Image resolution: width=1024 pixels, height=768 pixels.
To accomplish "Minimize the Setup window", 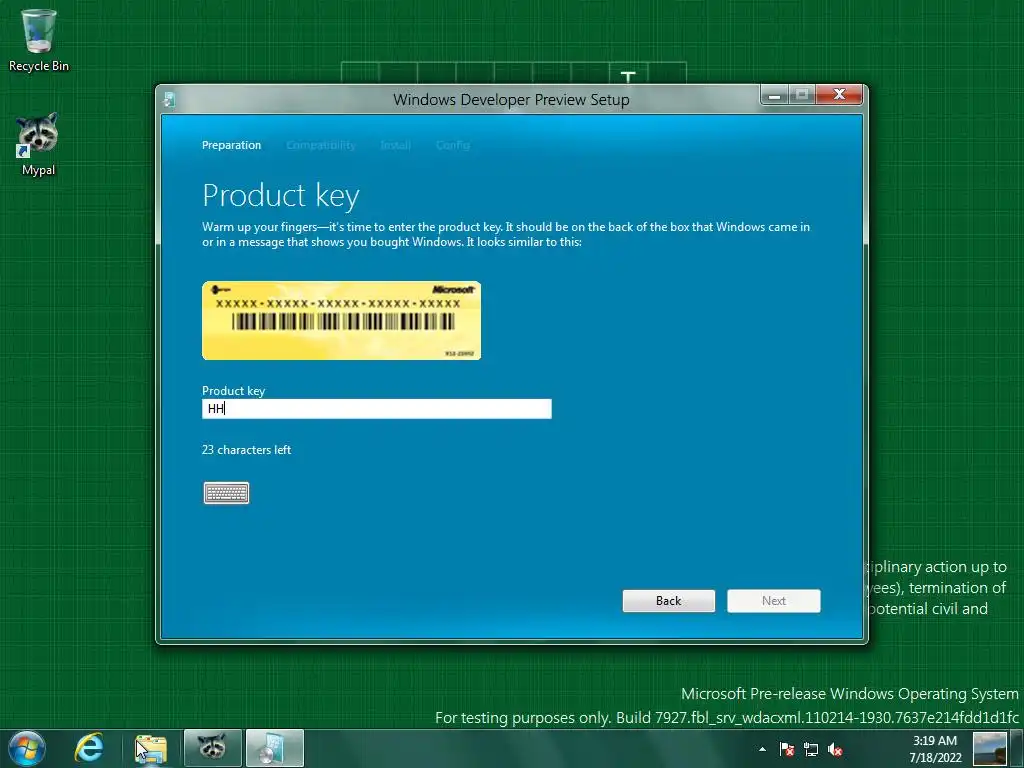I will tap(775, 95).
